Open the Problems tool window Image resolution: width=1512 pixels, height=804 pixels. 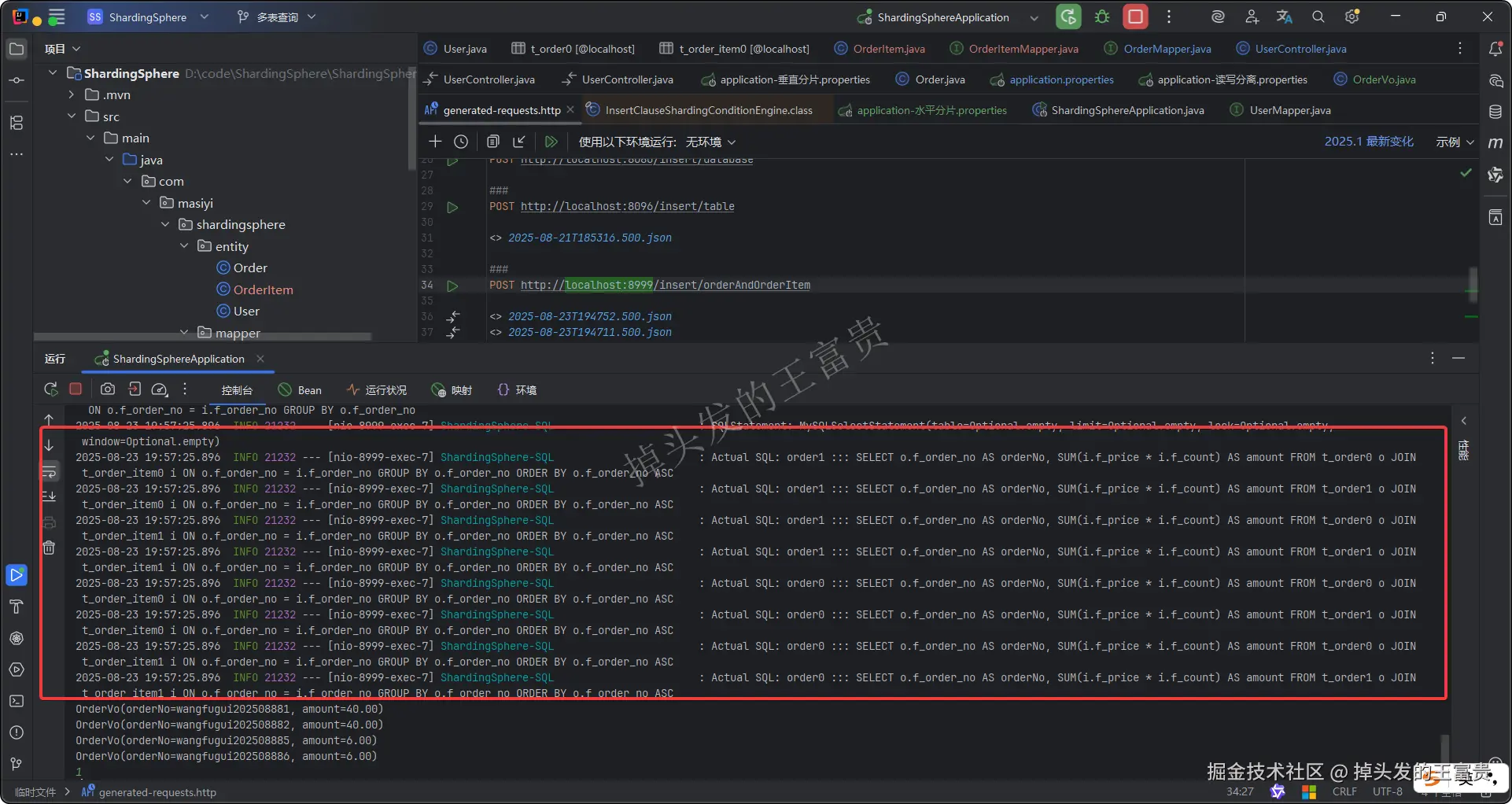pyautogui.click(x=17, y=732)
